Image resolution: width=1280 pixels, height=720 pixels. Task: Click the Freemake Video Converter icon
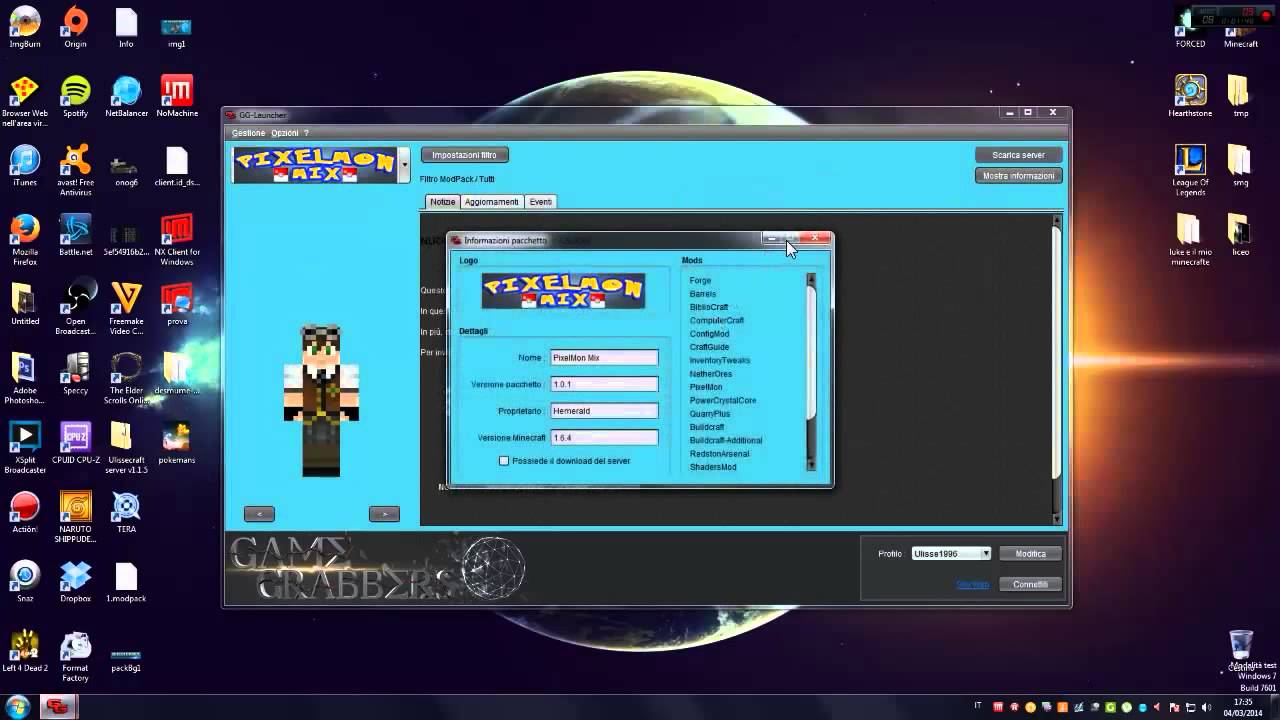(x=126, y=309)
